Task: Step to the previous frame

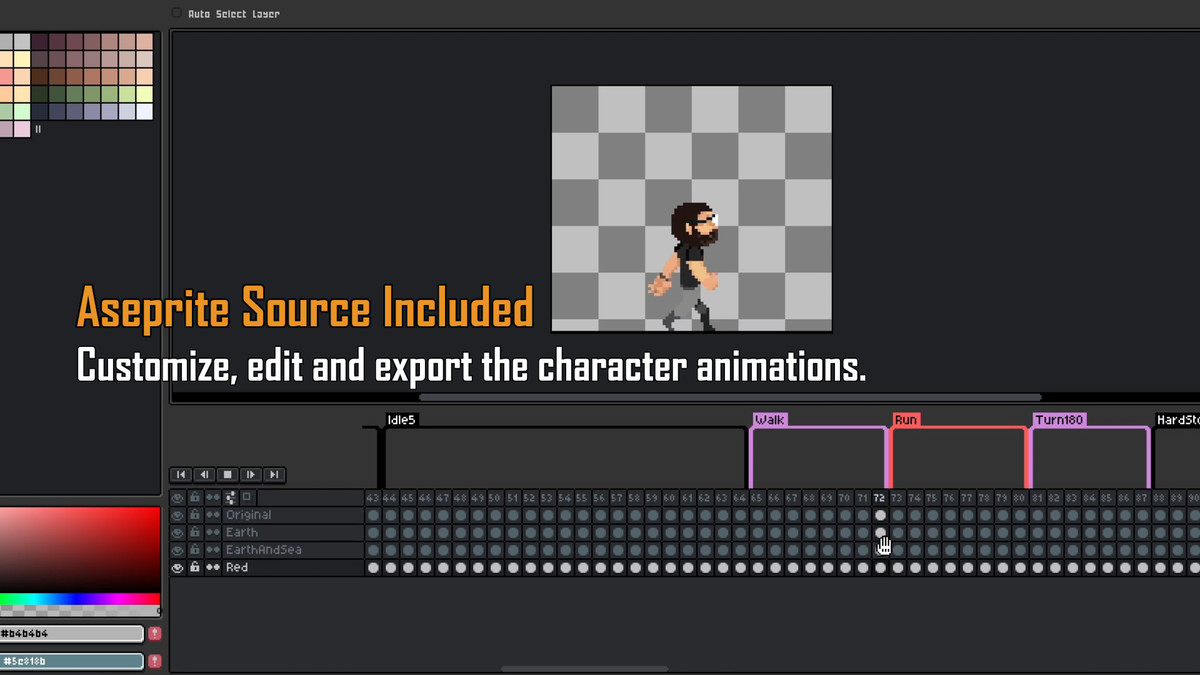Action: tap(204, 475)
